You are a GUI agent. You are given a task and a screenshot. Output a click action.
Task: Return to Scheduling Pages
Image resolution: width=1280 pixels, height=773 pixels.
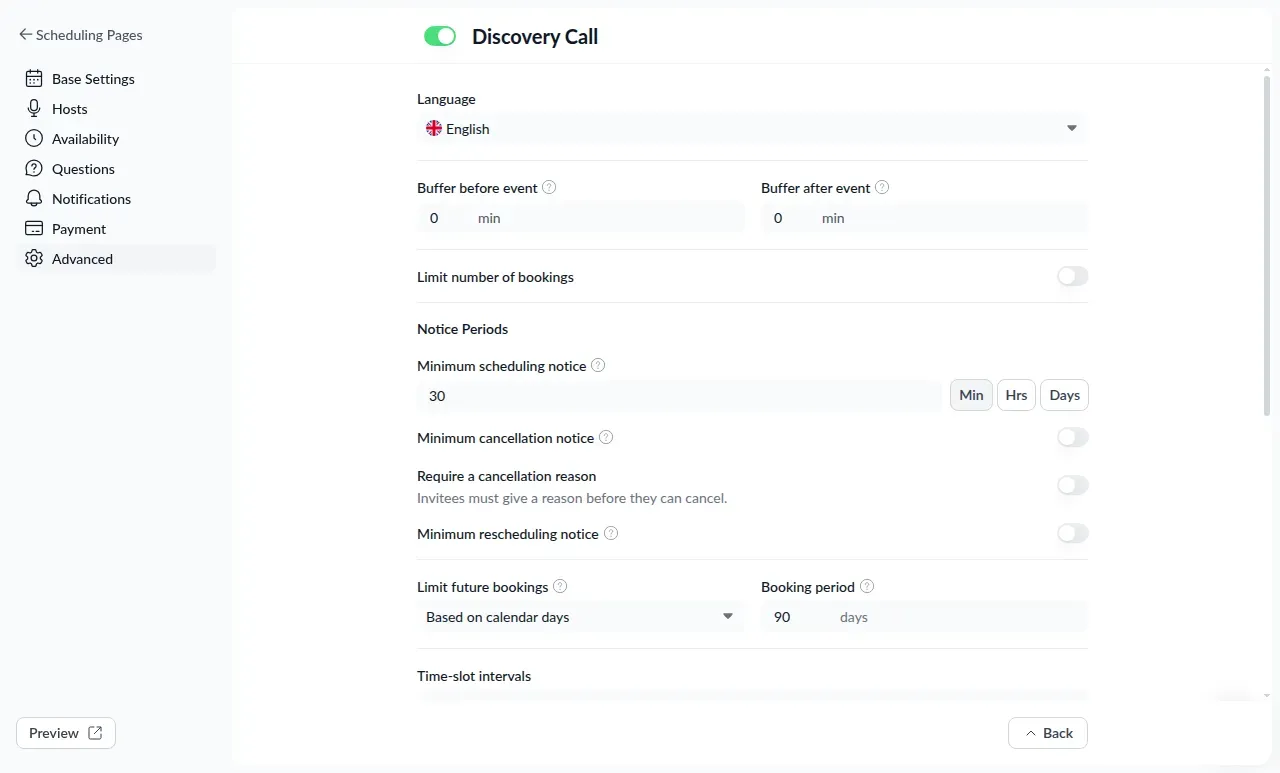click(81, 35)
